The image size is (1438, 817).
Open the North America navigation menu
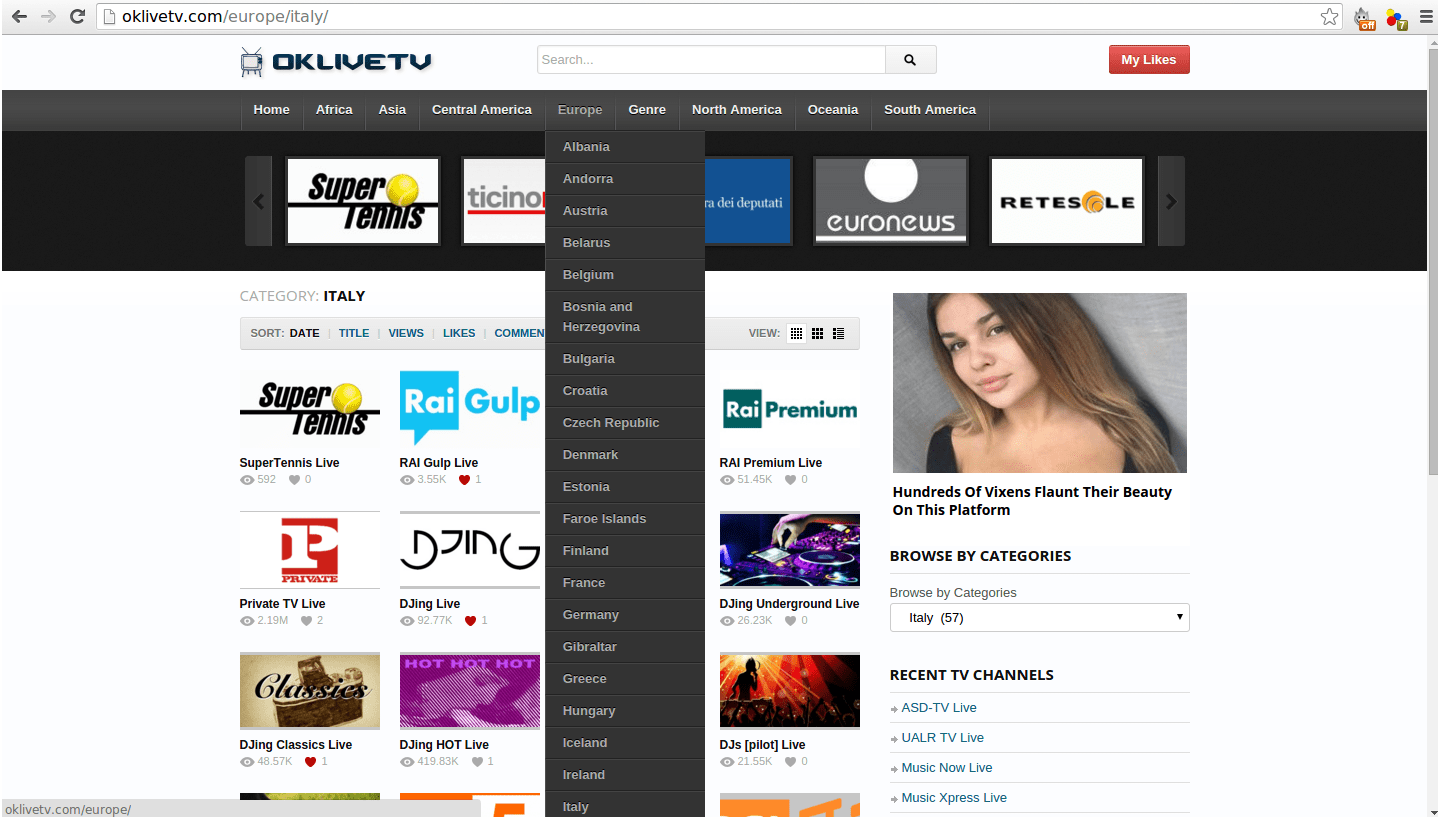[x=737, y=110]
